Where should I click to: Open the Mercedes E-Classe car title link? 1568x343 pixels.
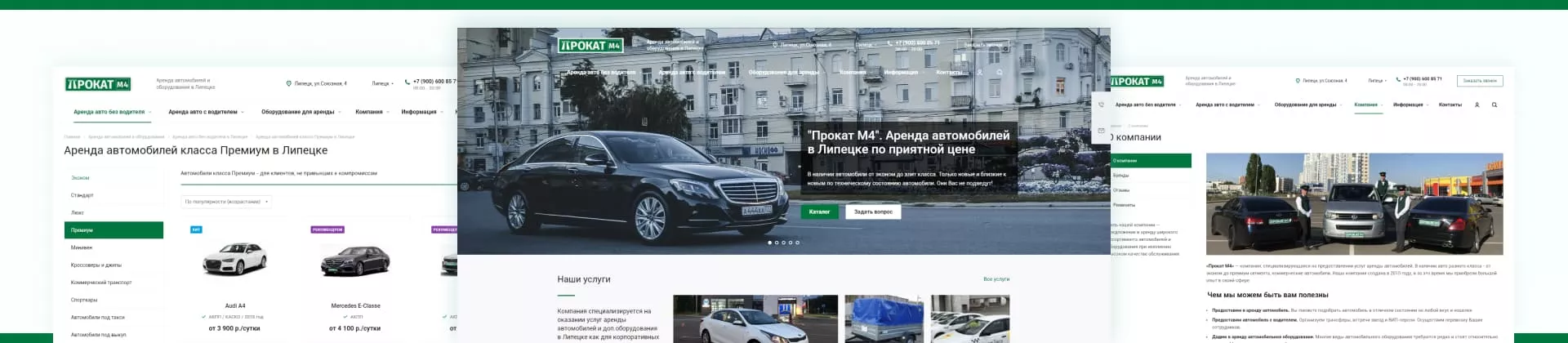[x=355, y=306]
